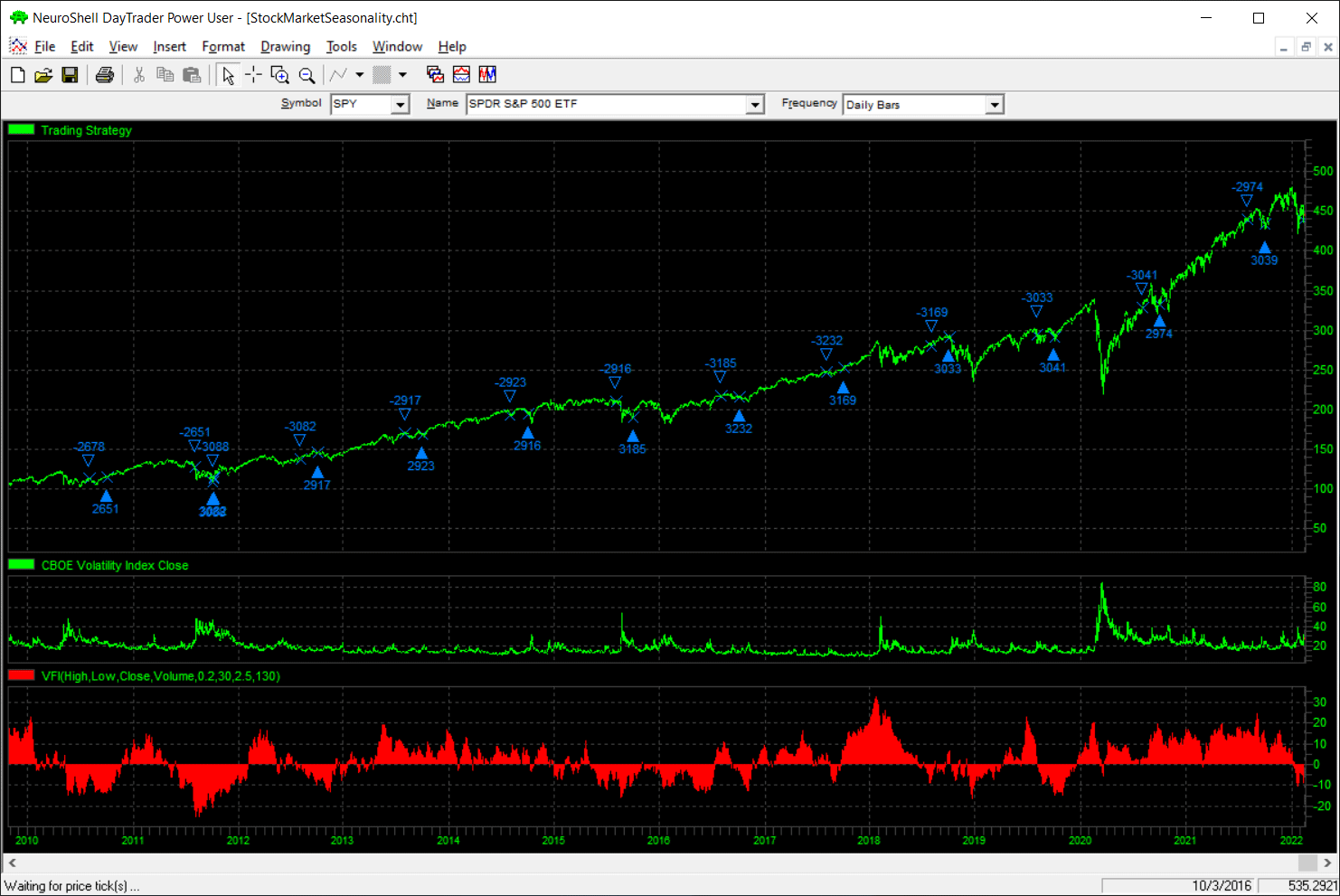
Task: Open the Format menu
Action: [223, 47]
